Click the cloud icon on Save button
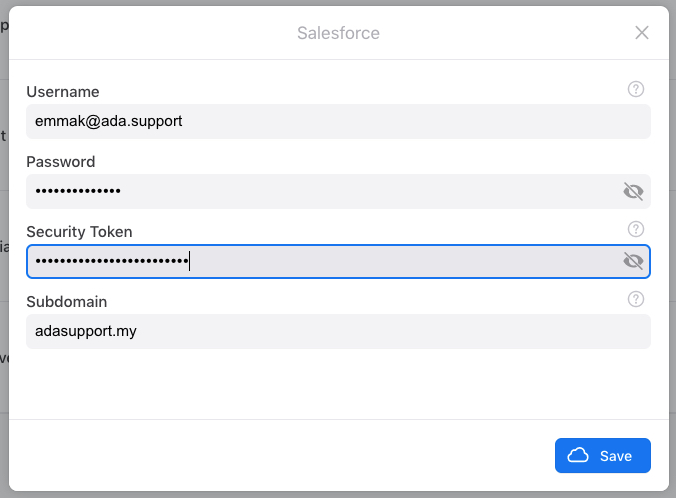Viewport: 676px width, 498px height. (x=578, y=455)
